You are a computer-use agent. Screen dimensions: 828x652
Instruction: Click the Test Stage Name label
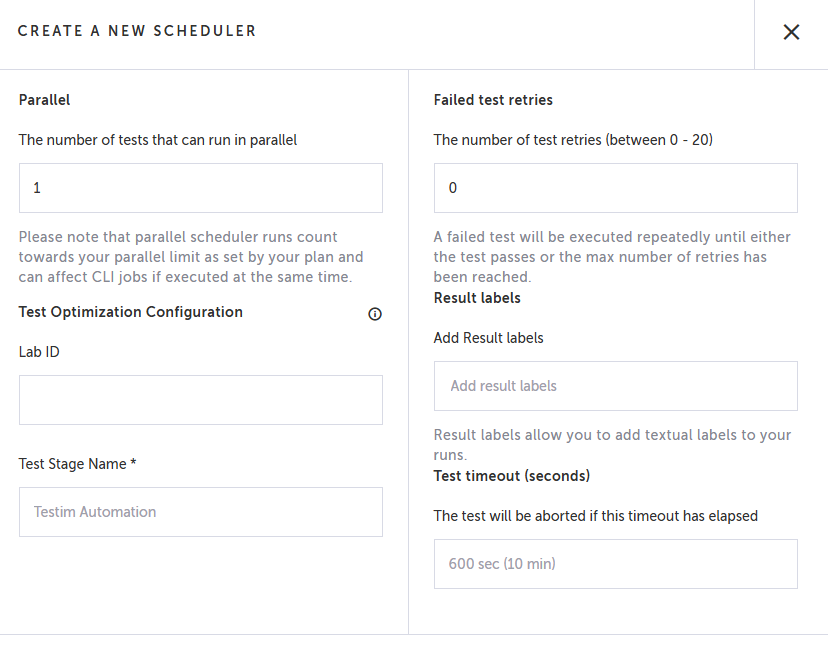pyautogui.click(x=77, y=464)
